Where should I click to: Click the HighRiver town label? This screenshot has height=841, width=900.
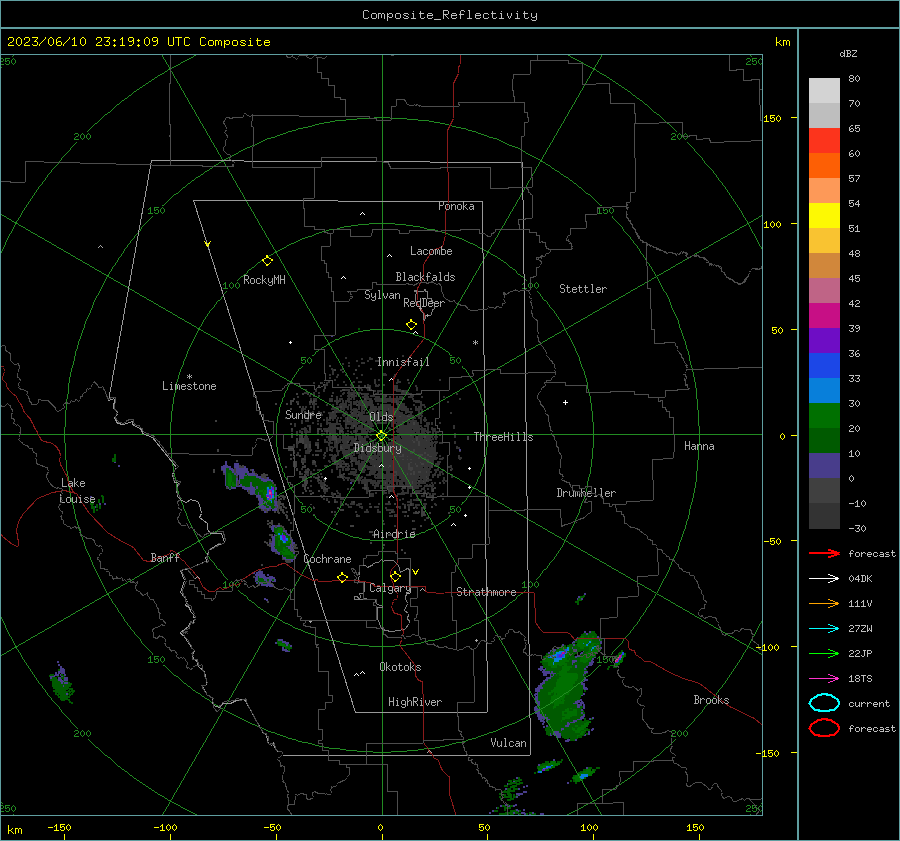tap(415, 702)
